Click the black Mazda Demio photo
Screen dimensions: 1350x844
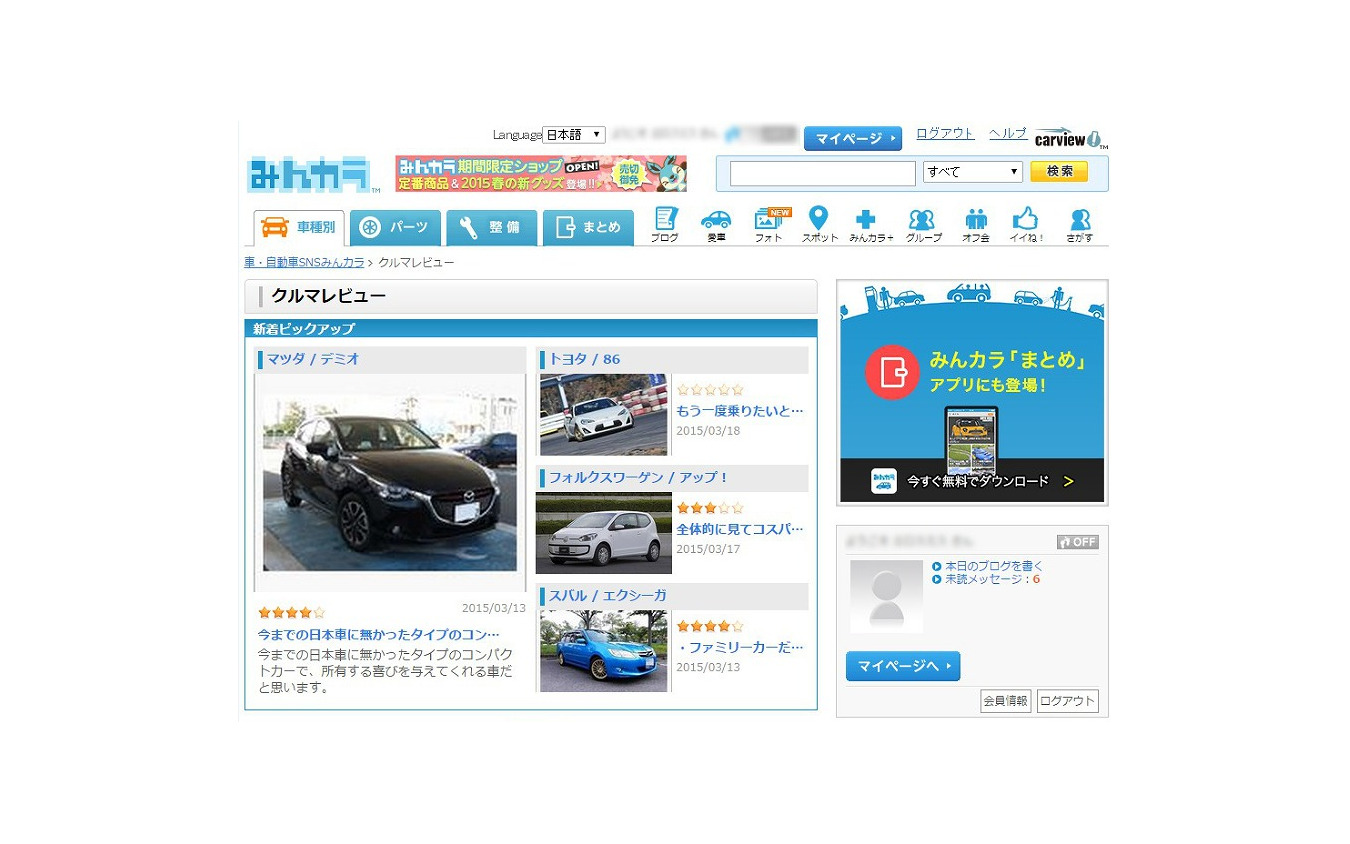(x=390, y=482)
